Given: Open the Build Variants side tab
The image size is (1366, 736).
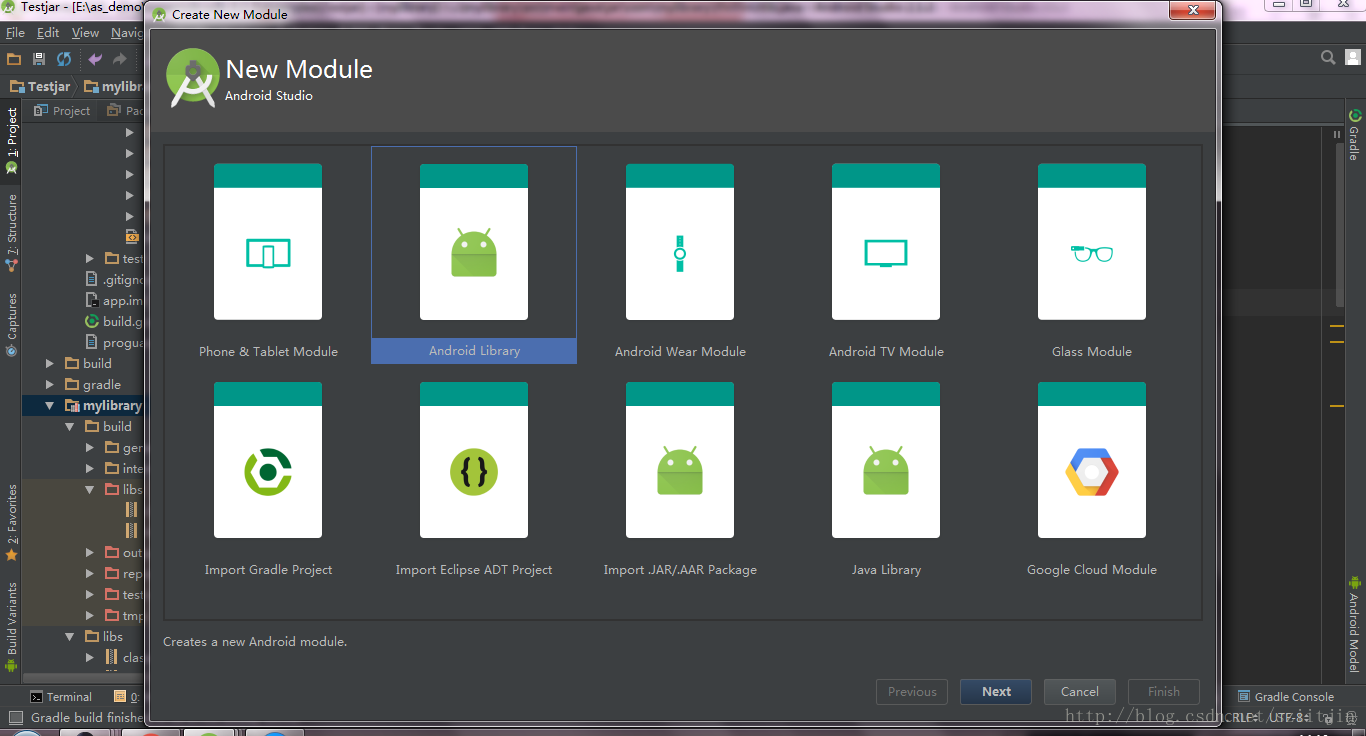Looking at the screenshot, I should tap(11, 626).
